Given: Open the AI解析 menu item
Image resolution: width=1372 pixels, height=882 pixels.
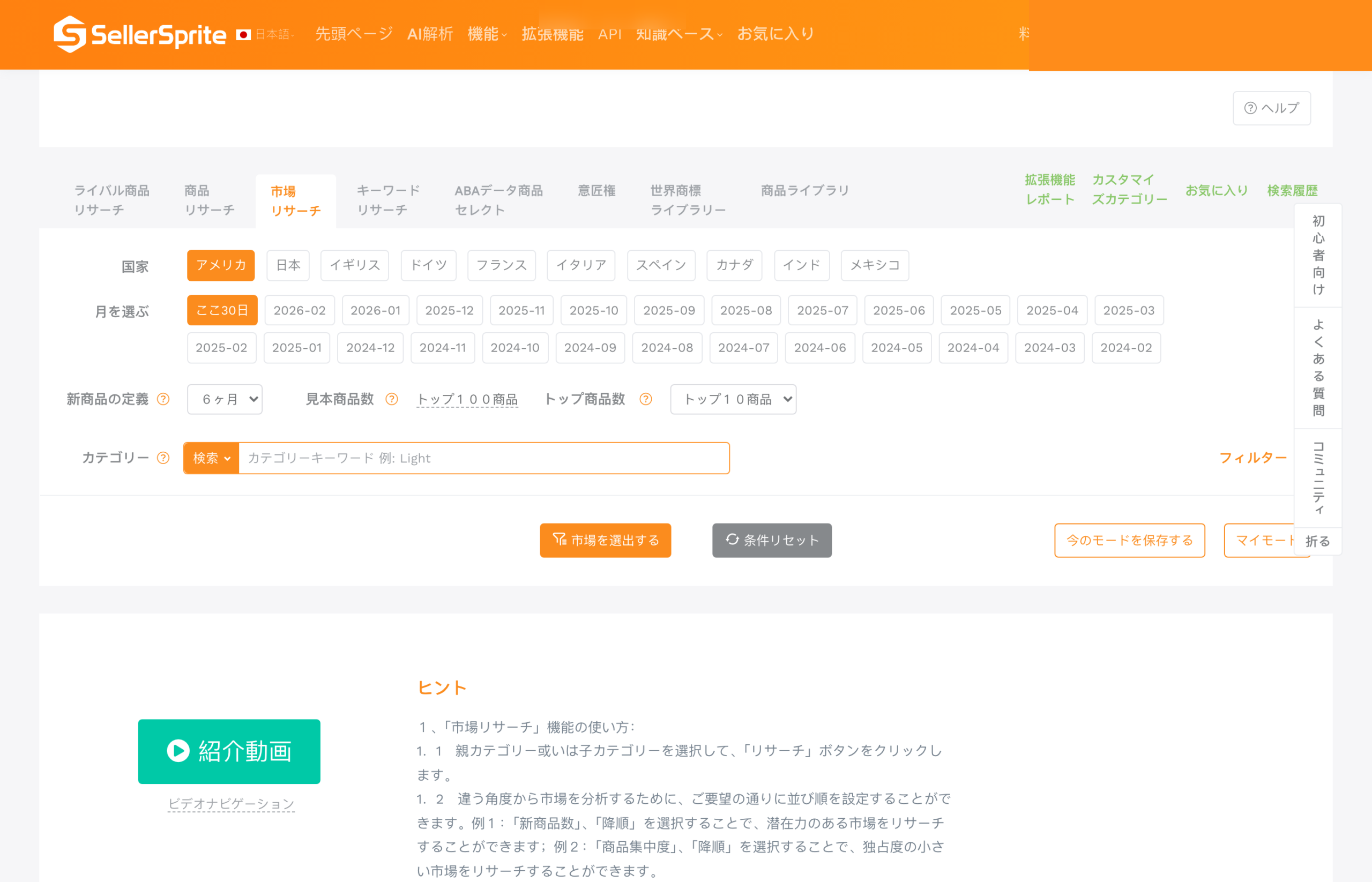Looking at the screenshot, I should (430, 34).
